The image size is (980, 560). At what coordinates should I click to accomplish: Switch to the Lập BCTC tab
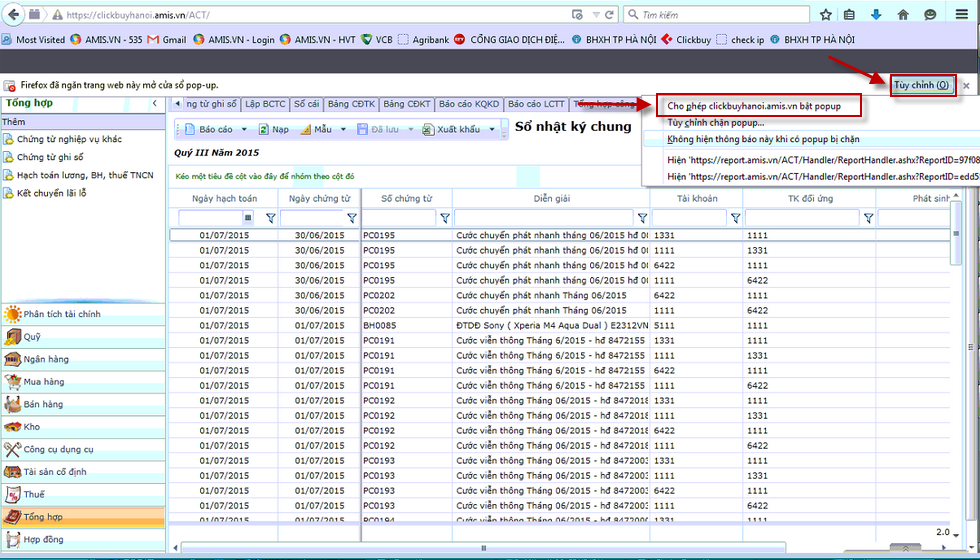265,104
